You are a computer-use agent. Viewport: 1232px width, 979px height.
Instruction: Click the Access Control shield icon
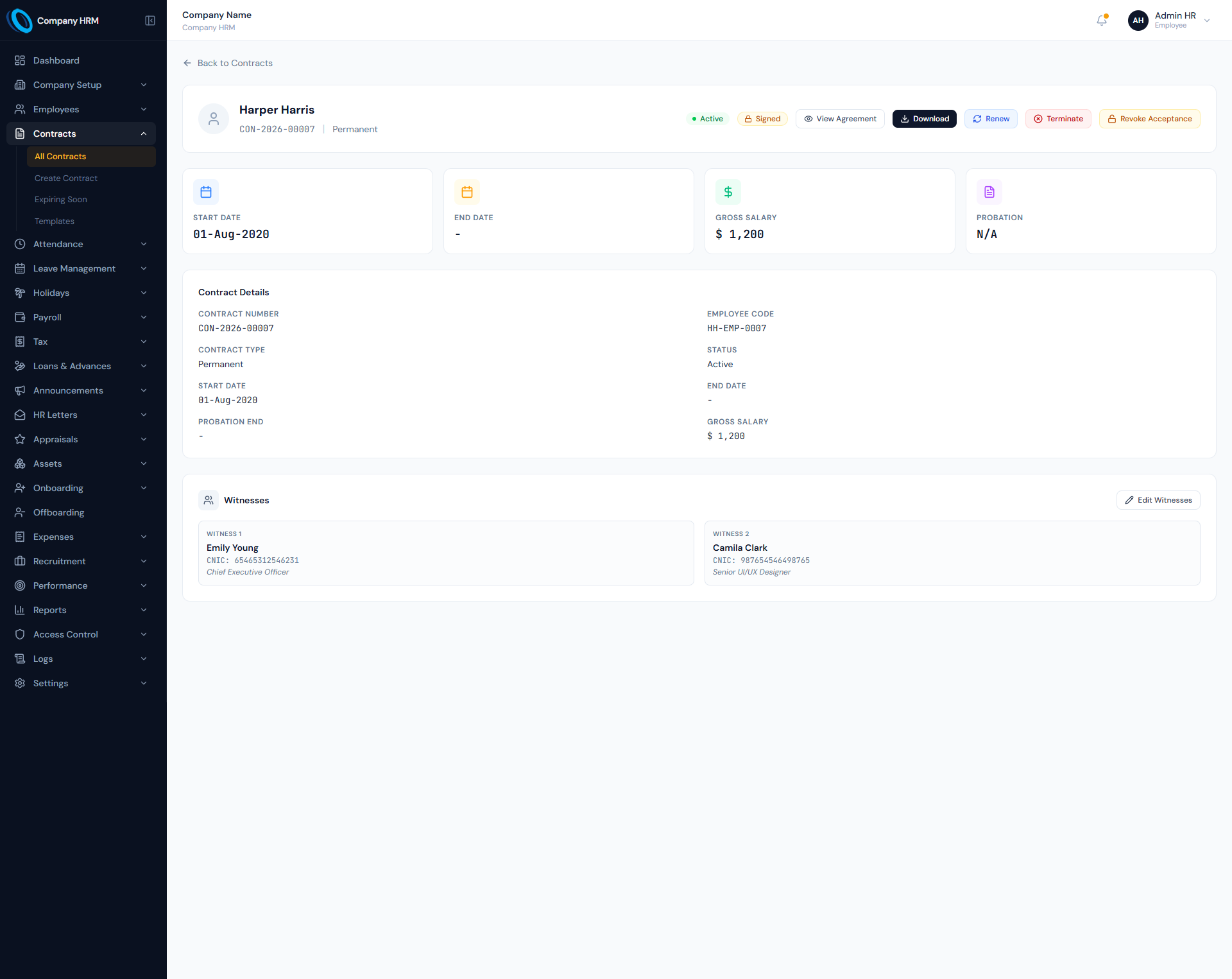coord(20,634)
